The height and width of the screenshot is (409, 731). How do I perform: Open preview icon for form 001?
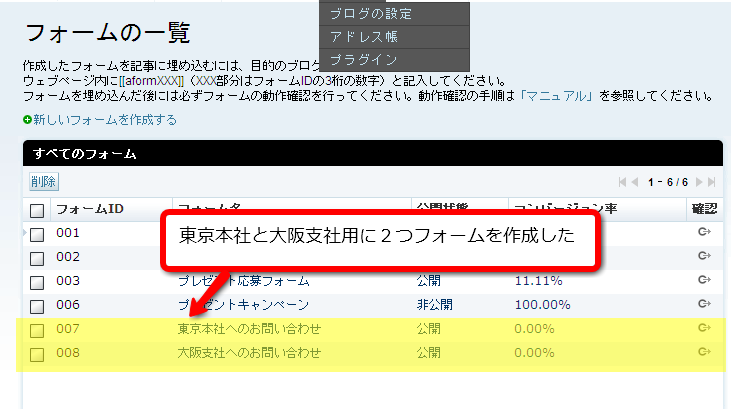pos(703,233)
